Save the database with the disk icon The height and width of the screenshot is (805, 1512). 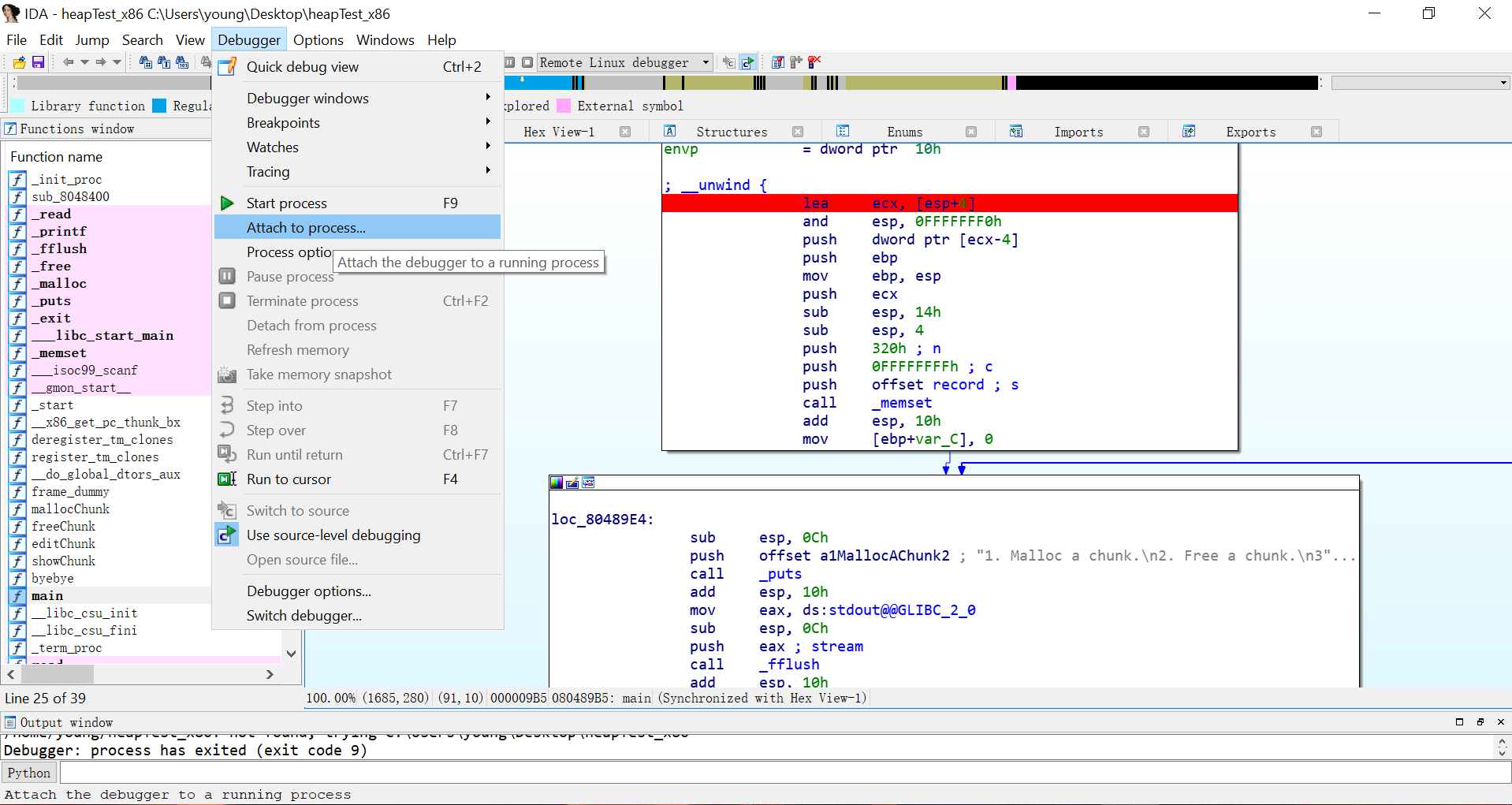click(38, 62)
